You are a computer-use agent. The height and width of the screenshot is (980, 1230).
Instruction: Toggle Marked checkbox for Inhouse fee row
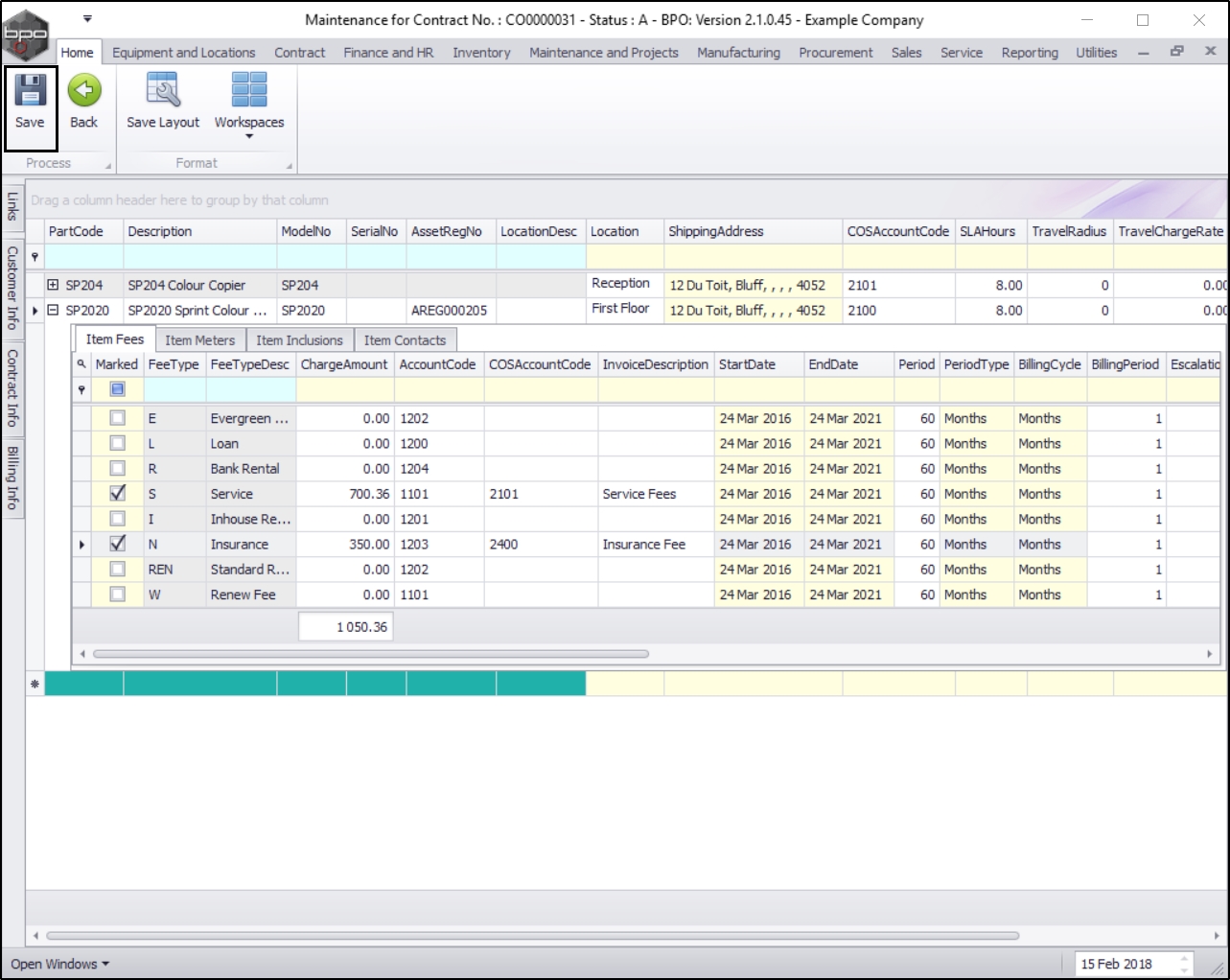pyautogui.click(x=117, y=519)
